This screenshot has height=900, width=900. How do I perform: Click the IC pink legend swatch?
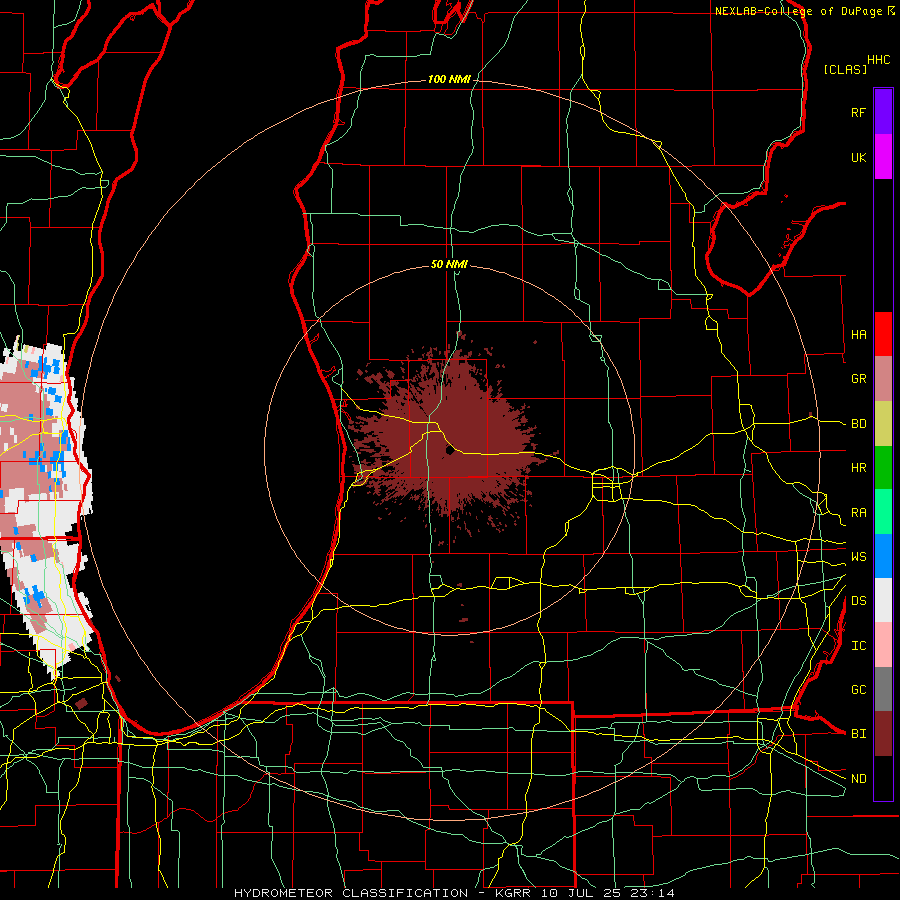tap(883, 645)
